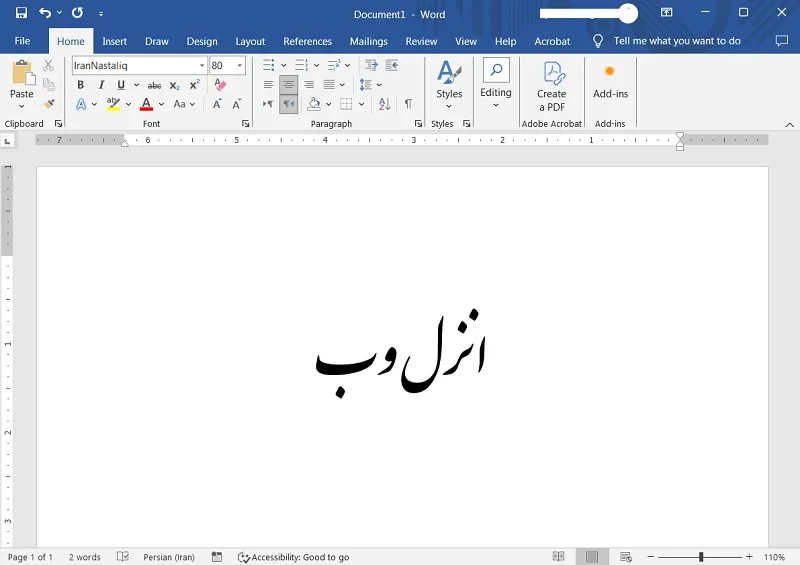Set right-to-left text direction
Screen dimensions: 800x565
288,104
